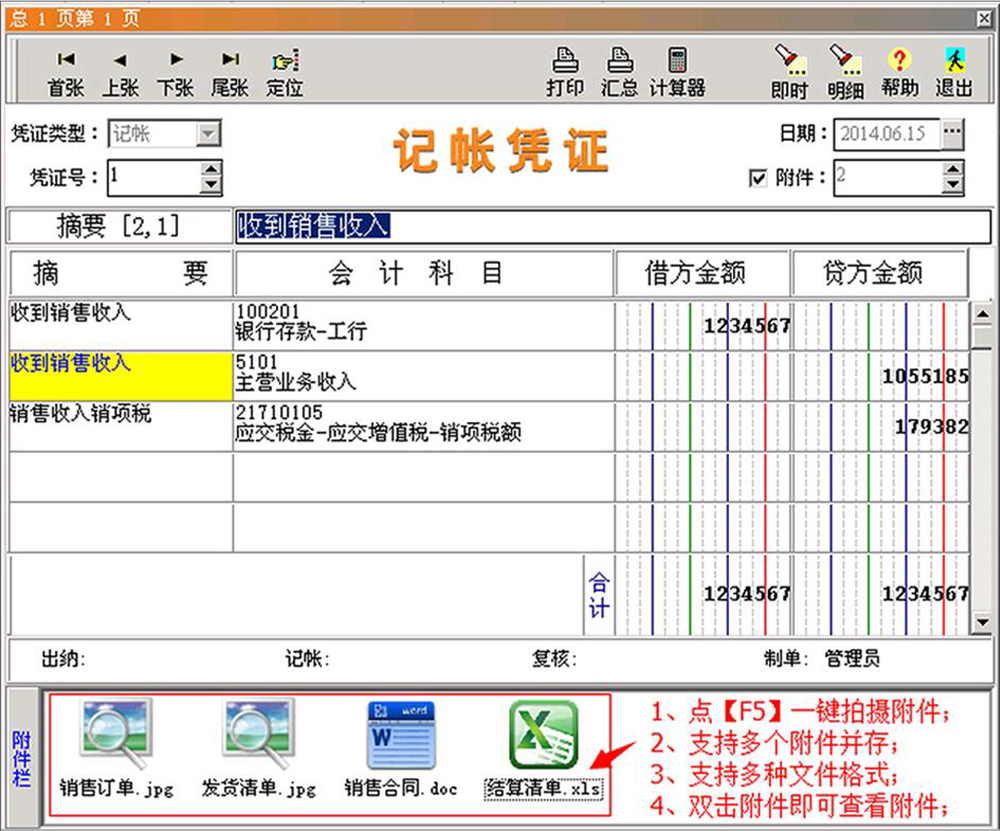The image size is (1000, 831).
Task: Toggle the 附件 attachment checkbox
Action: pos(758,178)
